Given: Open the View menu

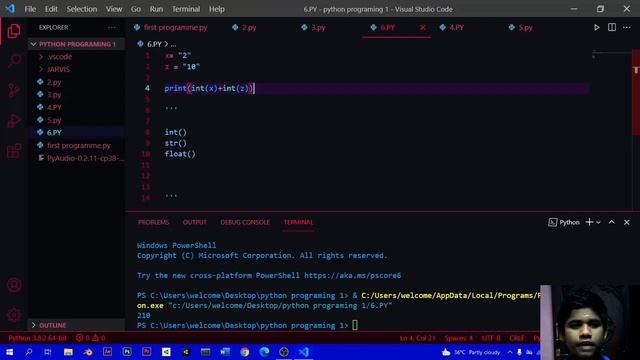Looking at the screenshot, I should (114, 9).
